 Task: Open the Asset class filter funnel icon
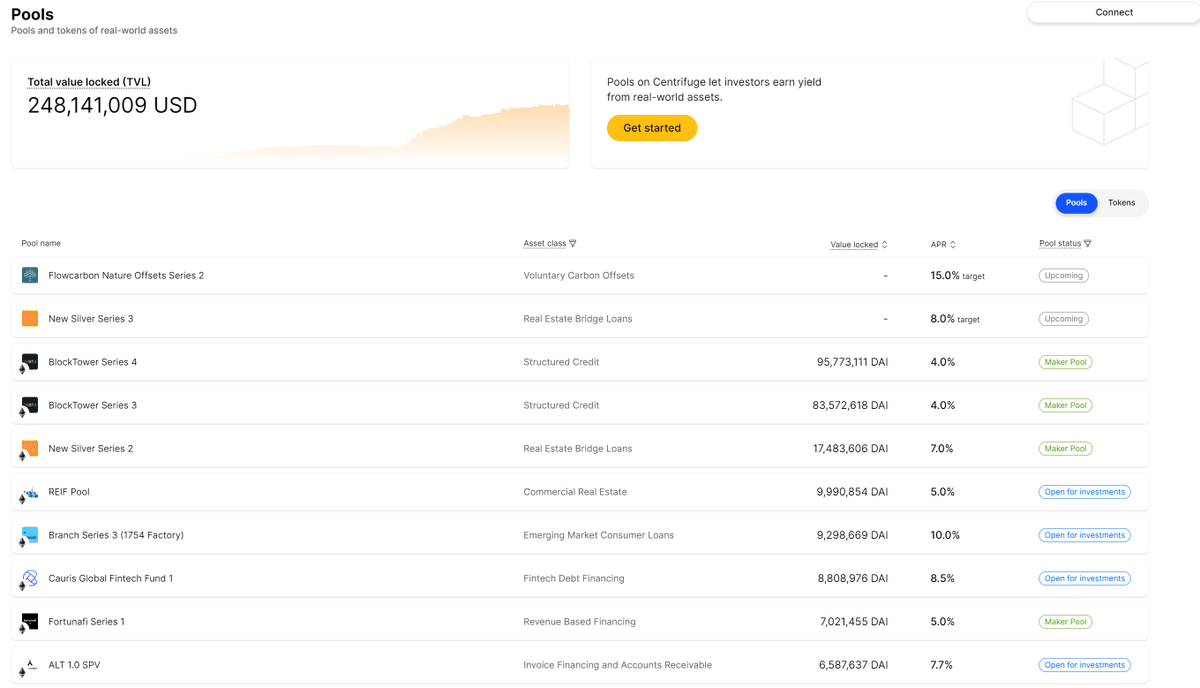(x=573, y=244)
